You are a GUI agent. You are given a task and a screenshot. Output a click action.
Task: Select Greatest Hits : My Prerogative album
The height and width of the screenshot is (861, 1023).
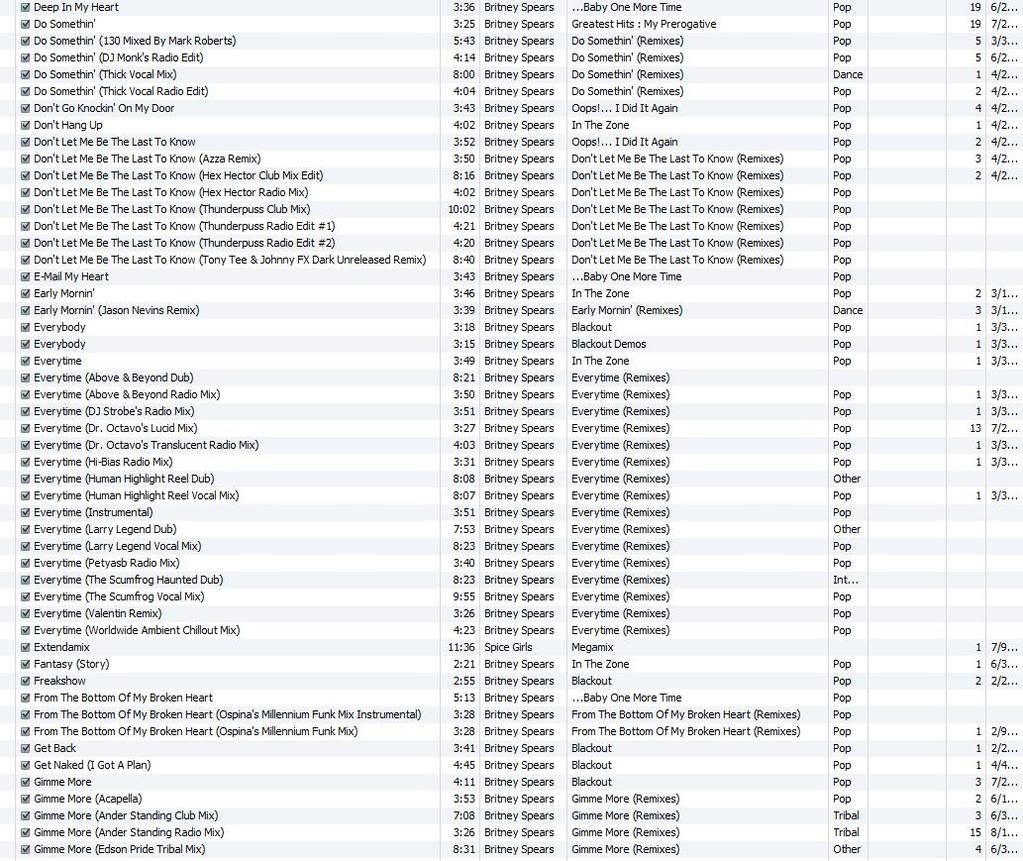(643, 24)
